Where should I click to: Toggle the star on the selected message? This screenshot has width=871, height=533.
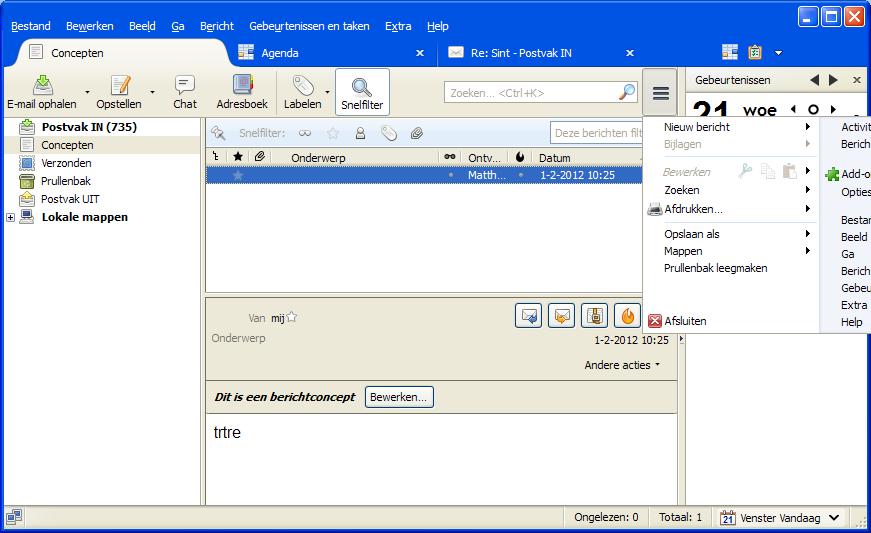click(x=238, y=175)
